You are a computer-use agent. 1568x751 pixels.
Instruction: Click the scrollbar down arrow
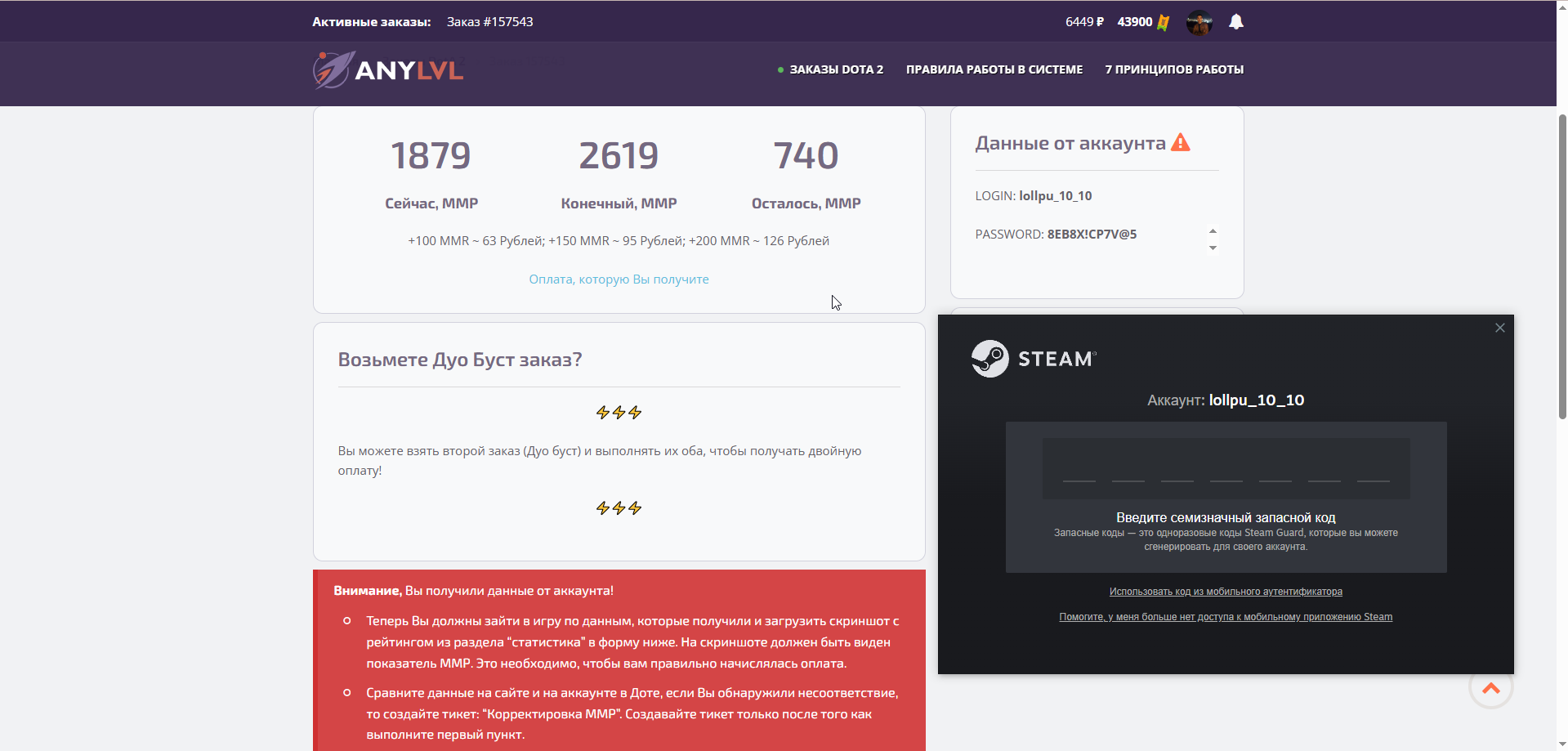click(x=1562, y=744)
